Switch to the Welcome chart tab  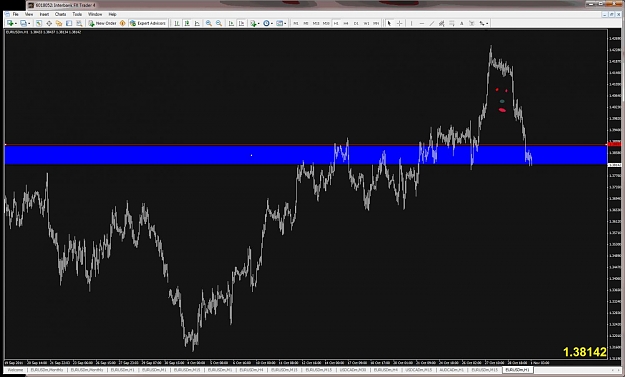pos(16,370)
